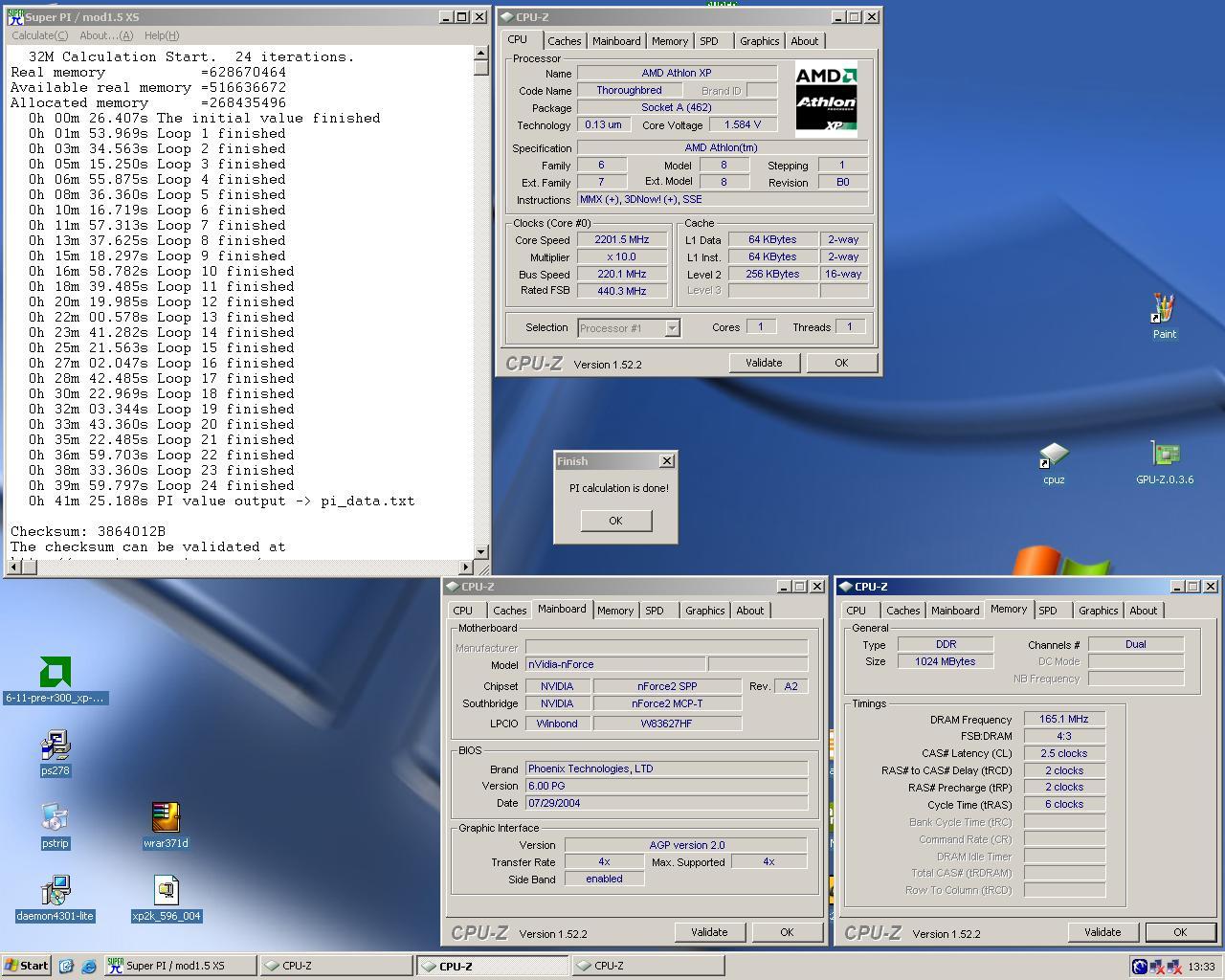
Task: Click OK in the Mainboard CPU-Z window
Action: [x=787, y=932]
